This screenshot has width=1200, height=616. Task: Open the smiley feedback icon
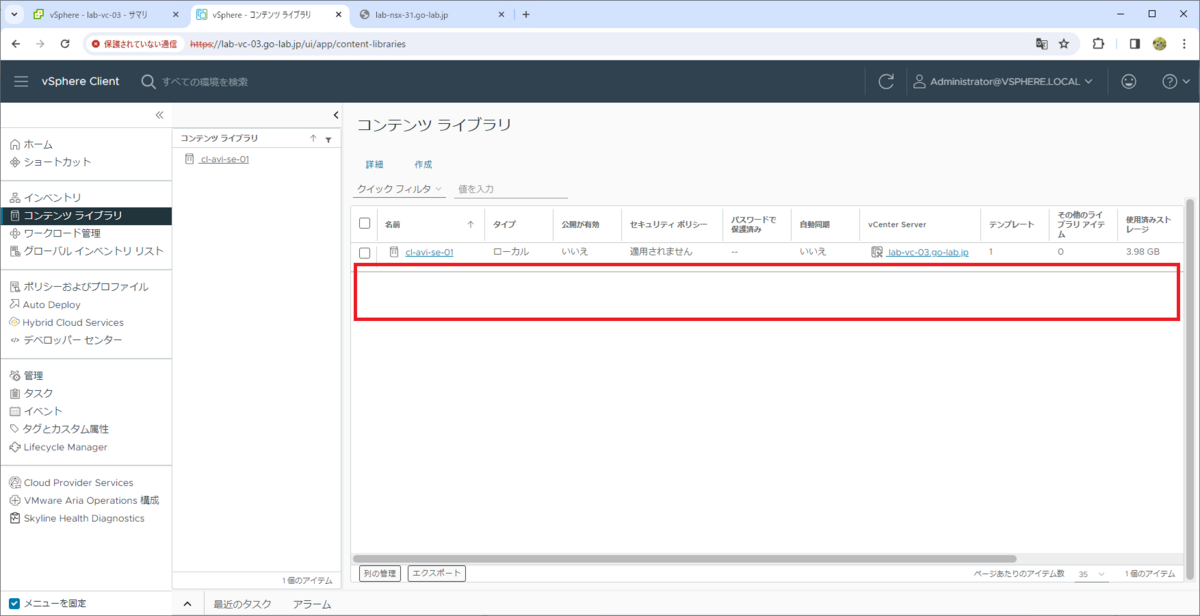1129,81
